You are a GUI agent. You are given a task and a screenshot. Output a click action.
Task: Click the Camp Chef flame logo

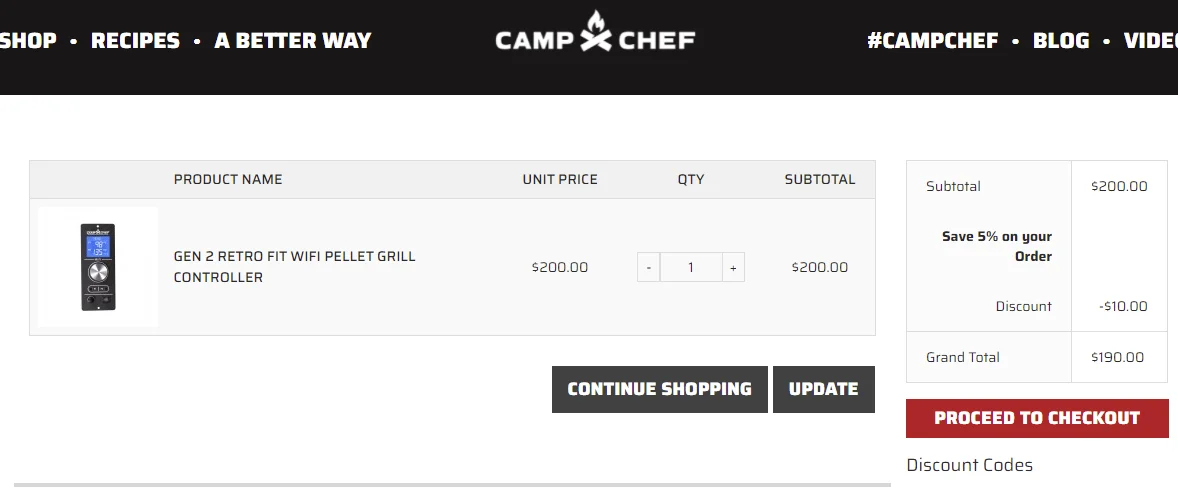595,32
